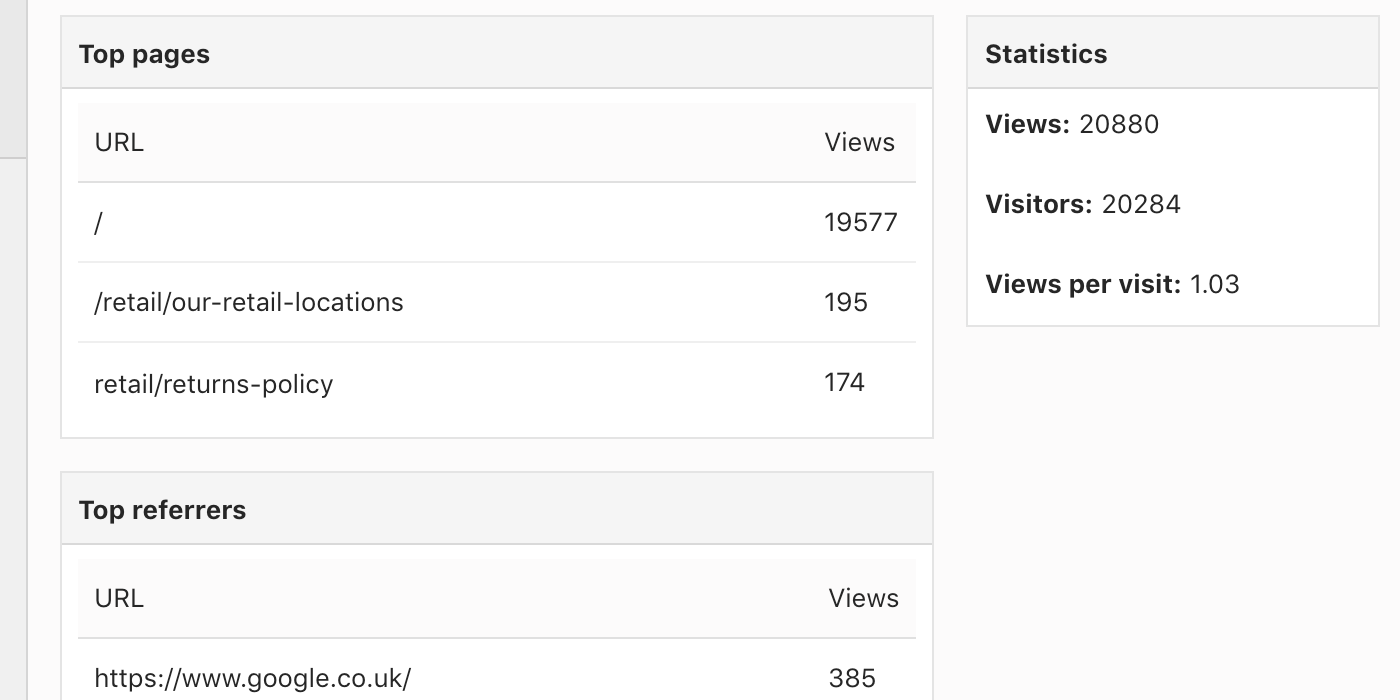1400x700 pixels.
Task: Click the 20284 visitors figure
Action: (1141, 205)
